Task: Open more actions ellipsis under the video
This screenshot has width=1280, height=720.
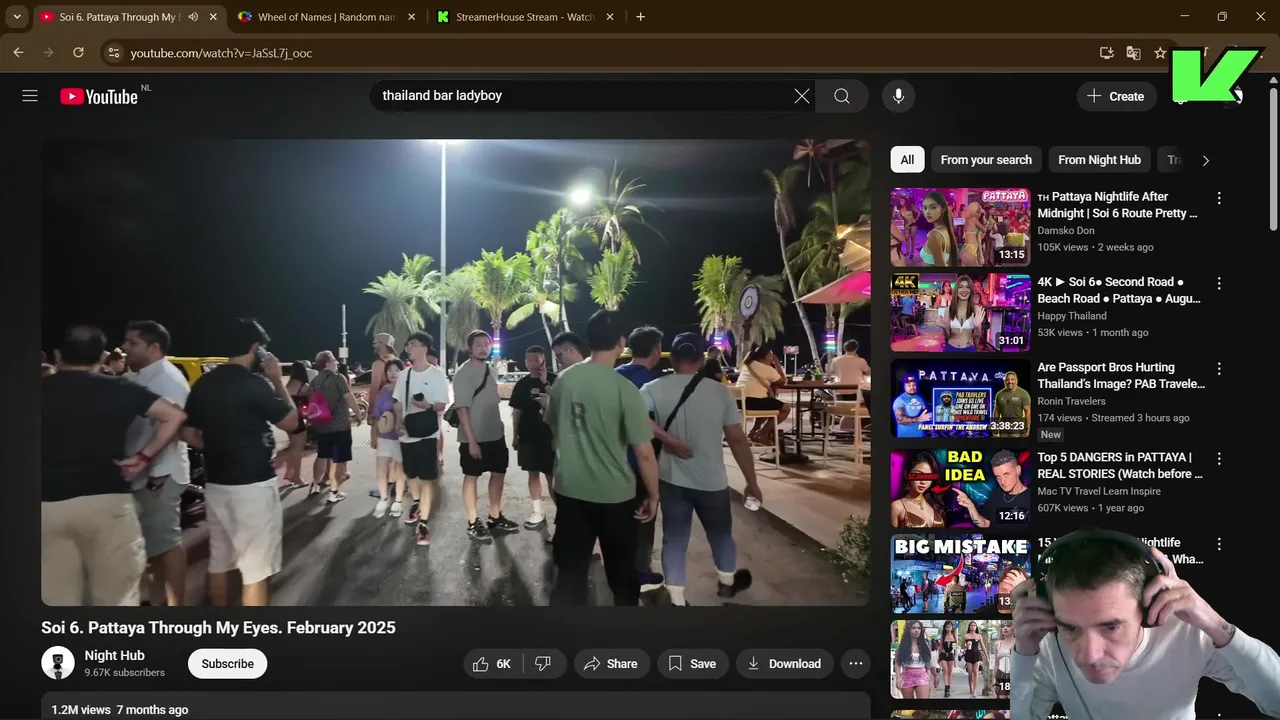Action: coord(855,664)
